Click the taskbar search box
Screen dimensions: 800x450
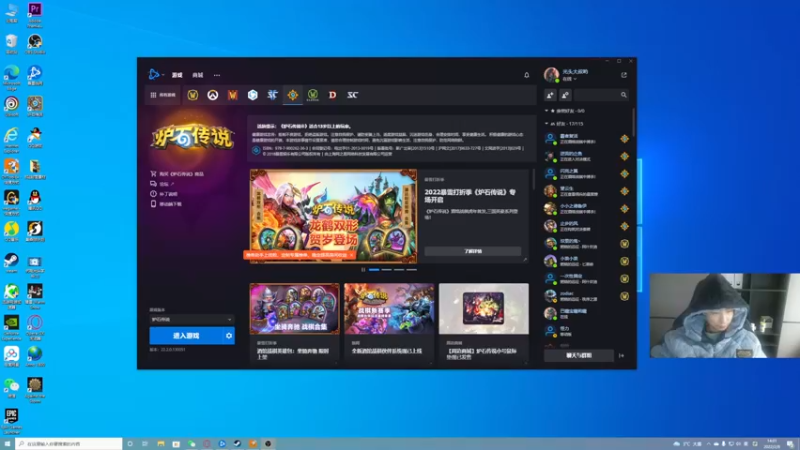coord(69,444)
